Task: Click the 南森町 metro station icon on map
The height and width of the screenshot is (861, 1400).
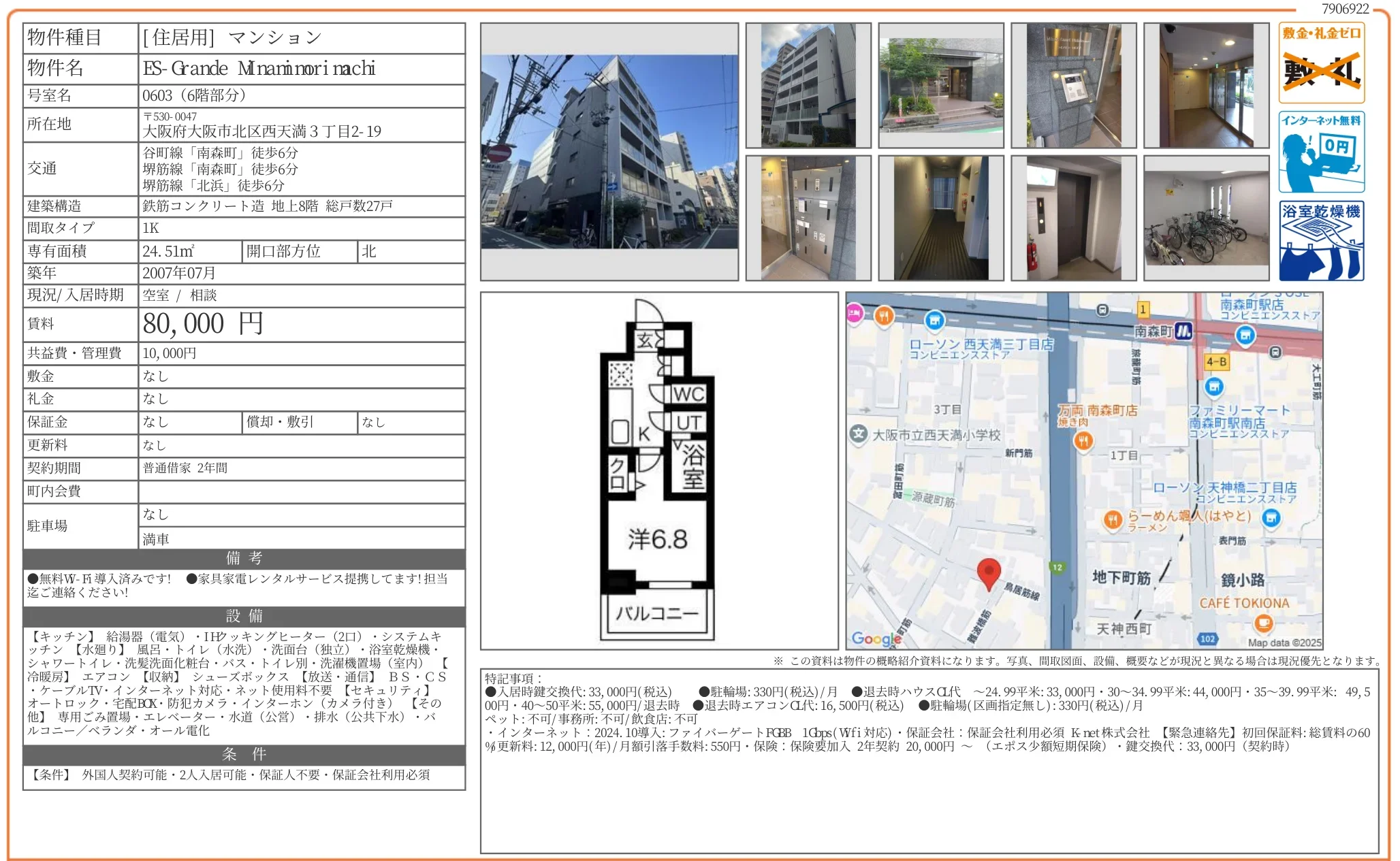Action: point(1183,331)
